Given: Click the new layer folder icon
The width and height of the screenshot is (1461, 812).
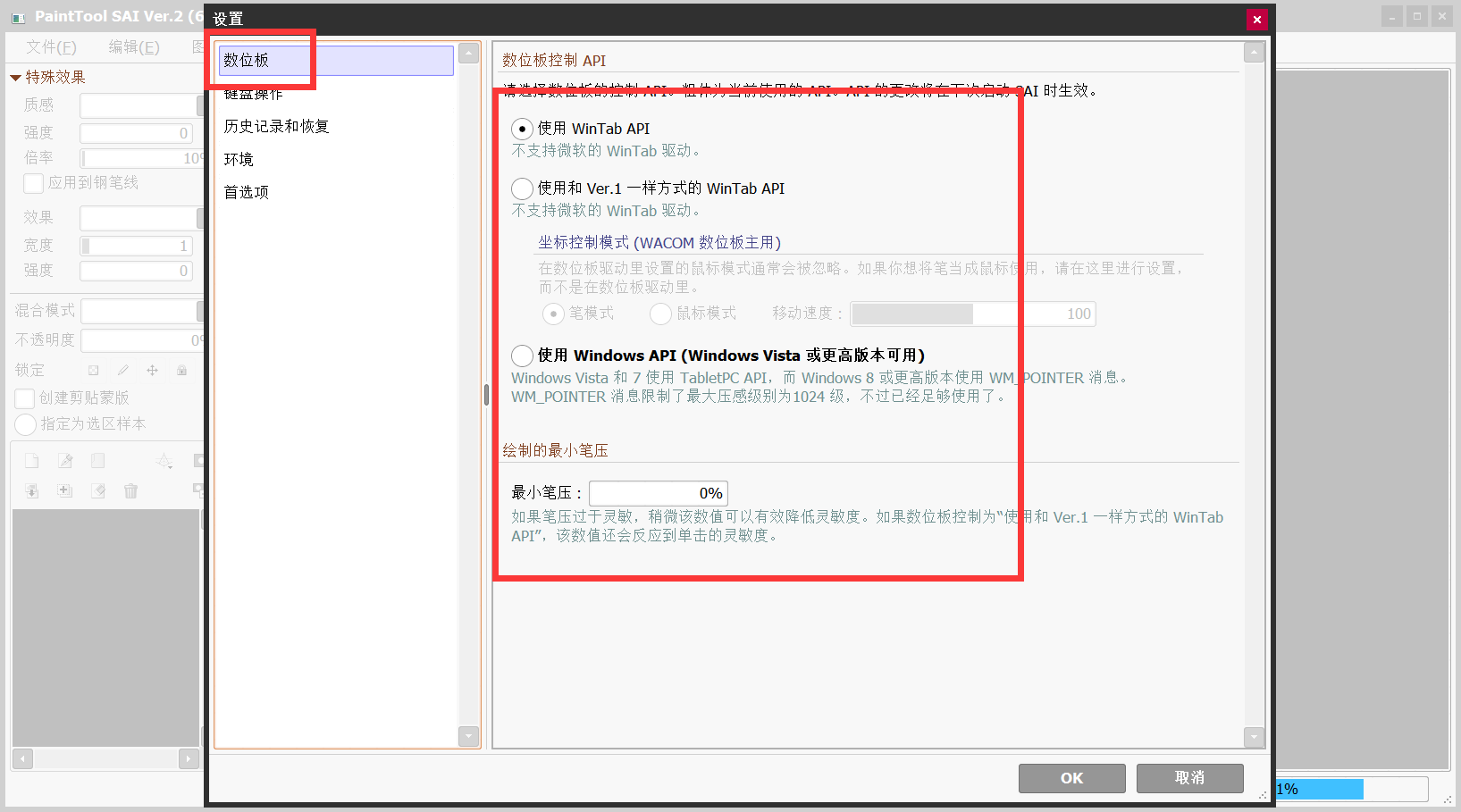Looking at the screenshot, I should (x=98, y=461).
